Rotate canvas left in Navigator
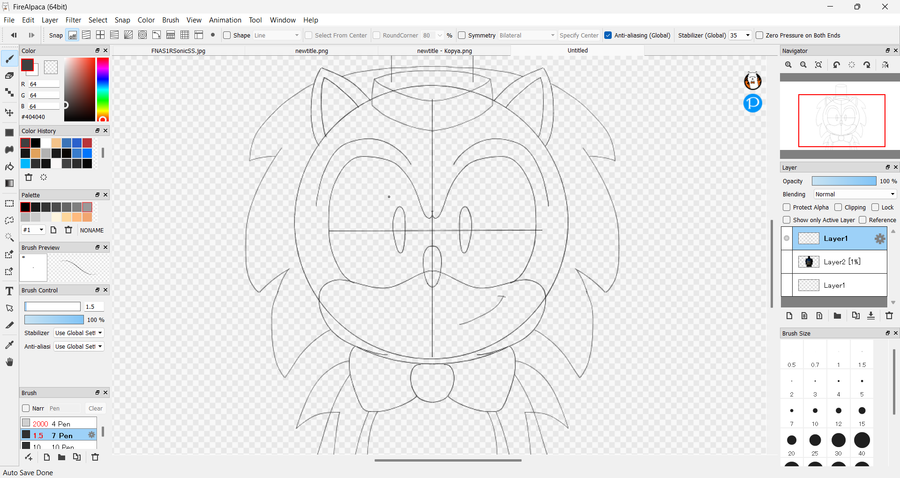900x478 pixels. [x=836, y=65]
